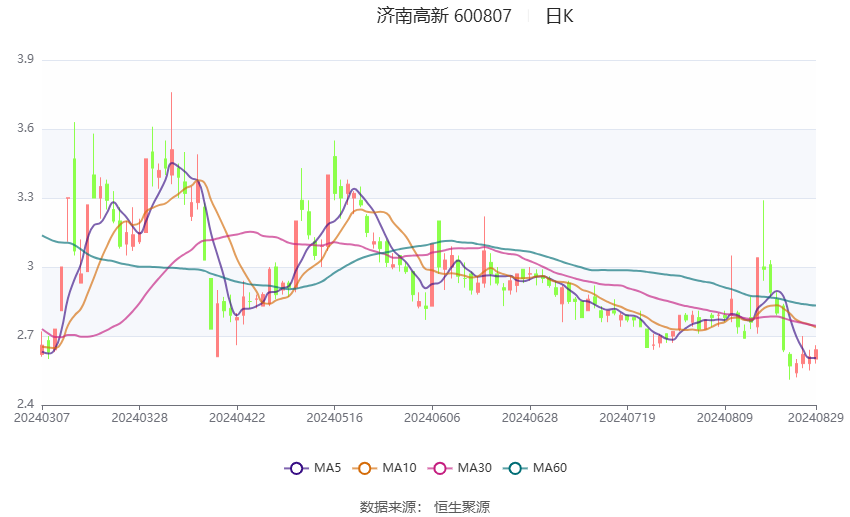Toggle the MA5 legend series
Viewport: 850px width, 517px height.
pos(313,468)
